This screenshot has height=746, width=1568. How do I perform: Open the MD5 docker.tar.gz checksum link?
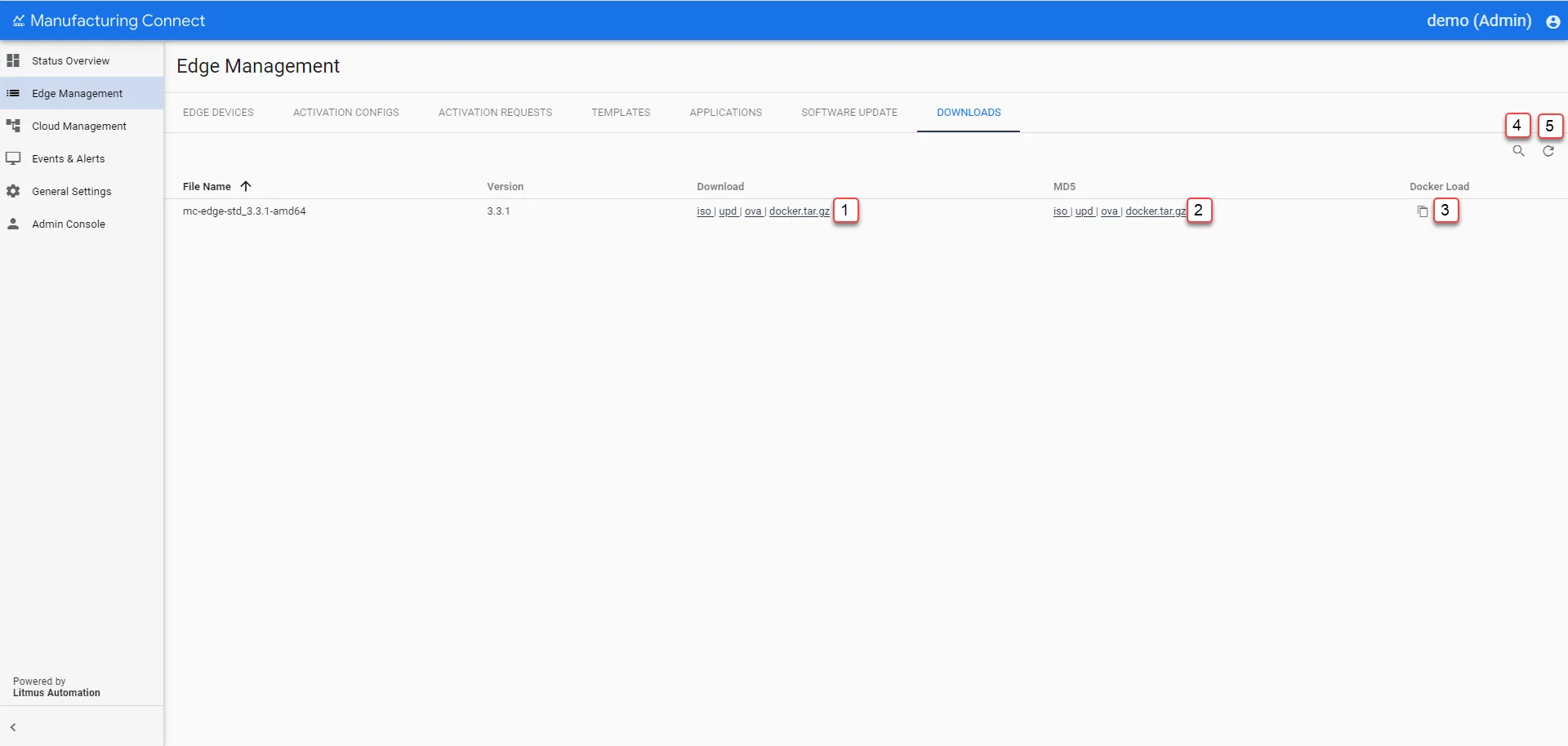click(x=1156, y=211)
